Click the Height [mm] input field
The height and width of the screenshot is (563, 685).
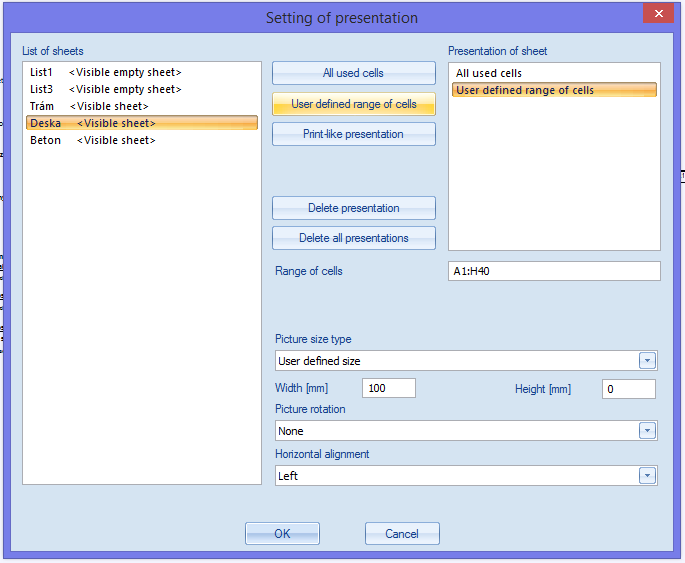[x=629, y=389]
